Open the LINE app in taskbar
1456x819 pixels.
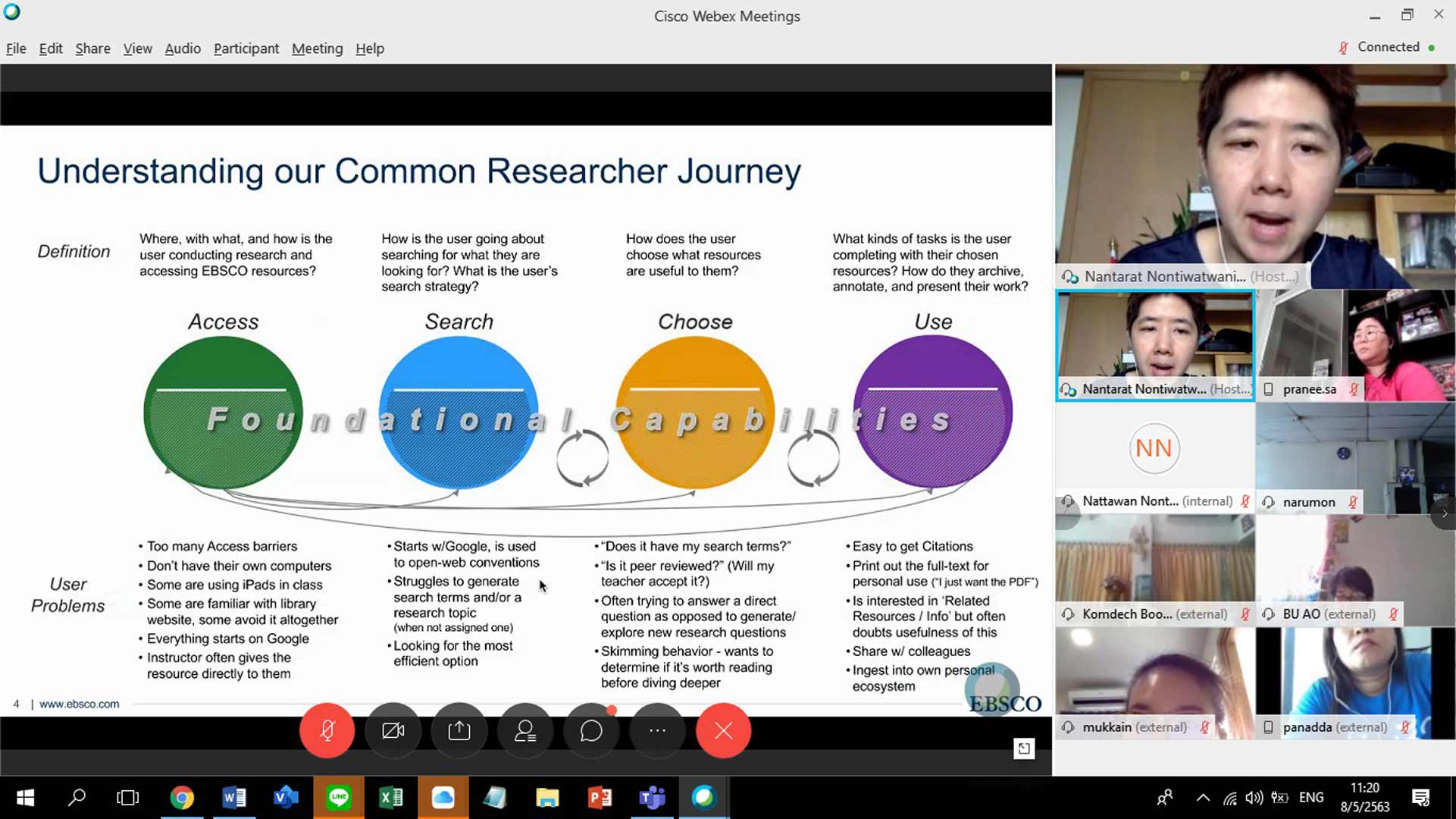[x=339, y=798]
